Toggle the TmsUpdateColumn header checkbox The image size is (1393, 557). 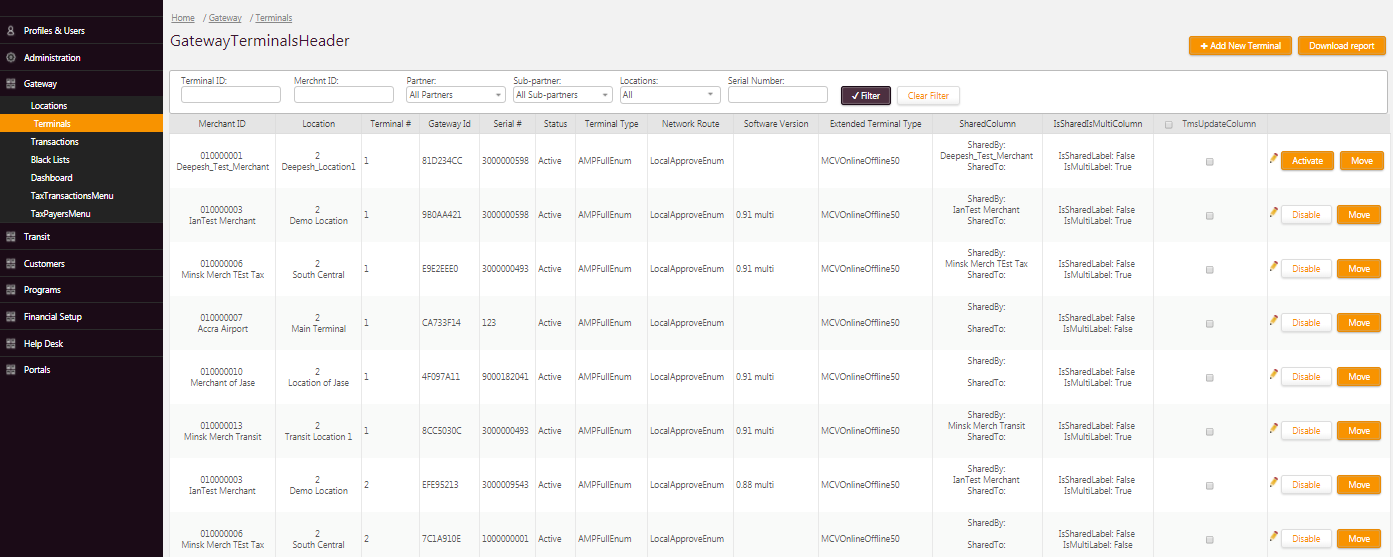click(1169, 125)
